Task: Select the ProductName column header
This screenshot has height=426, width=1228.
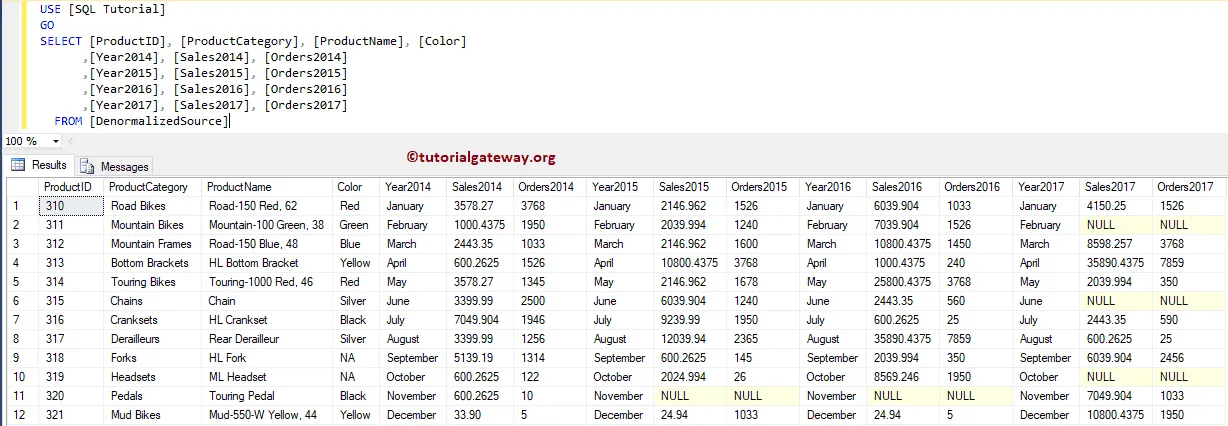Action: (267, 187)
